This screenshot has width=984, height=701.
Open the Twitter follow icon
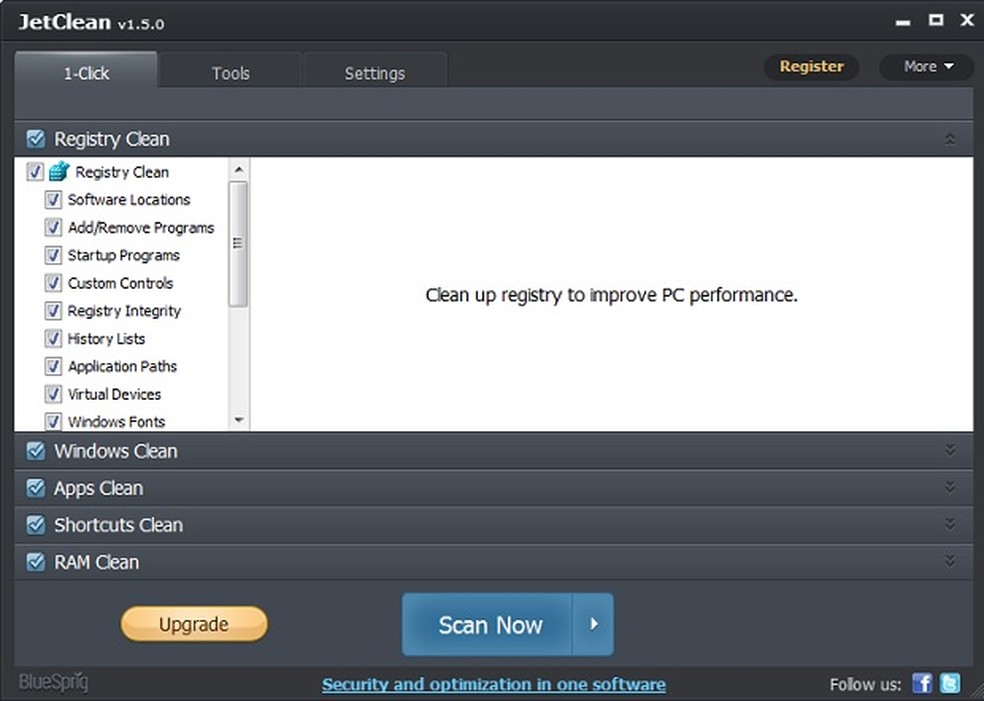(950, 683)
